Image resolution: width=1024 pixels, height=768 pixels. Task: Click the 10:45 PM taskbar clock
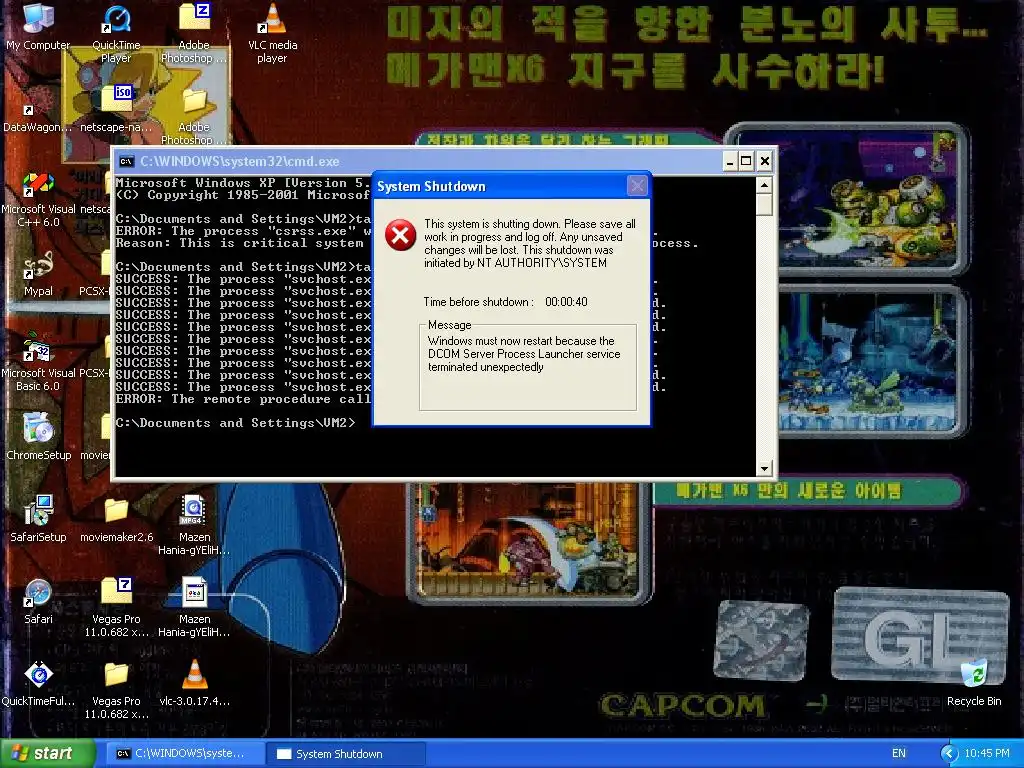[987, 754]
